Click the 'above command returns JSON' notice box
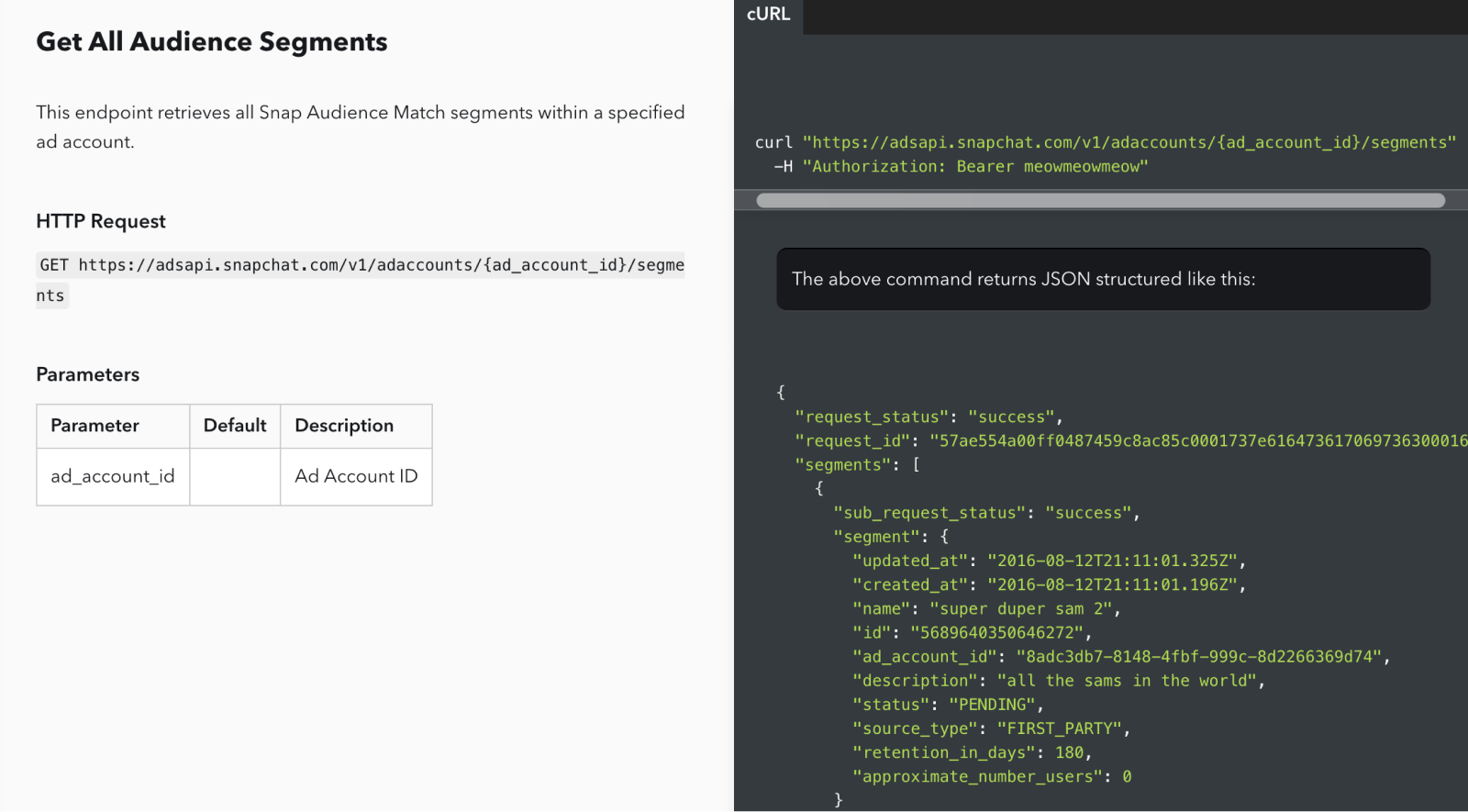This screenshot has width=1468, height=812. pyautogui.click(x=1103, y=279)
